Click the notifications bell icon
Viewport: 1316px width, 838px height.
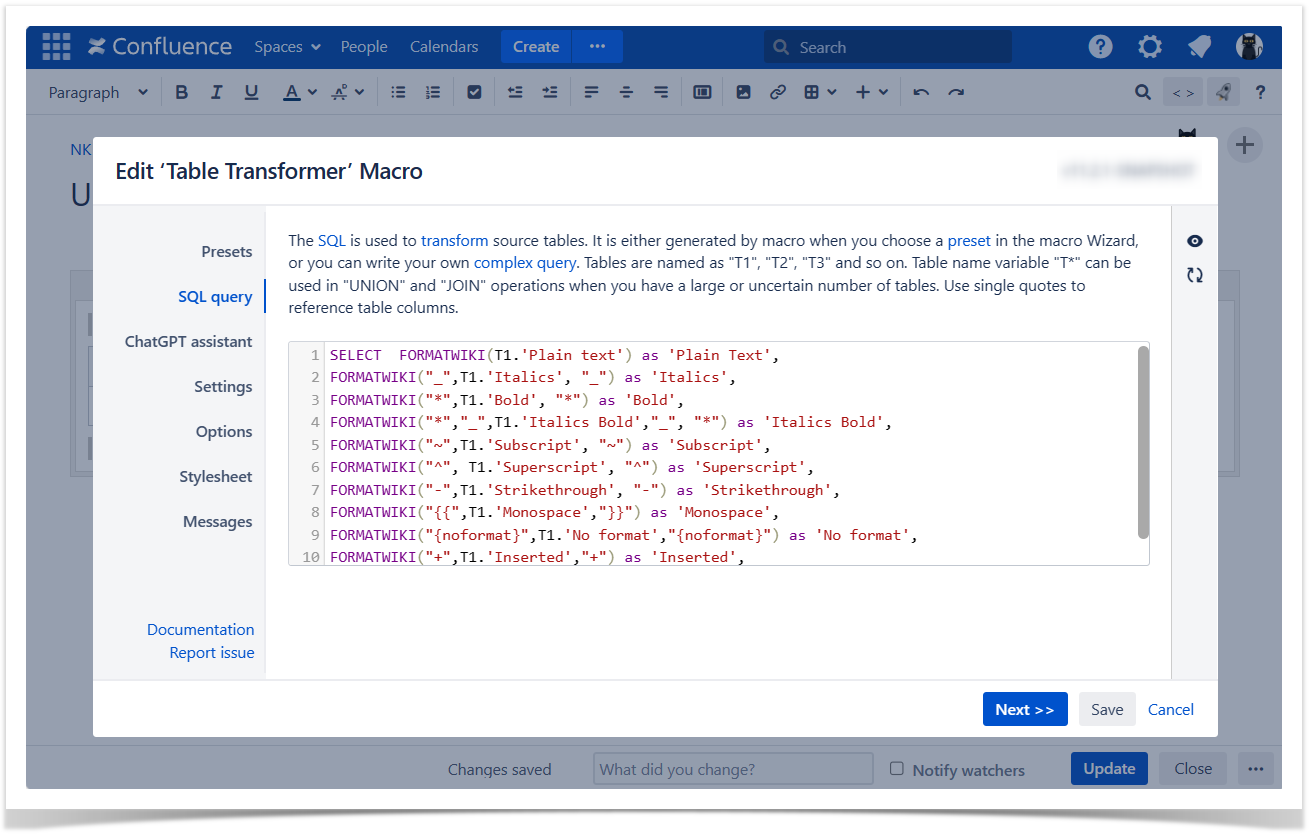click(1199, 47)
